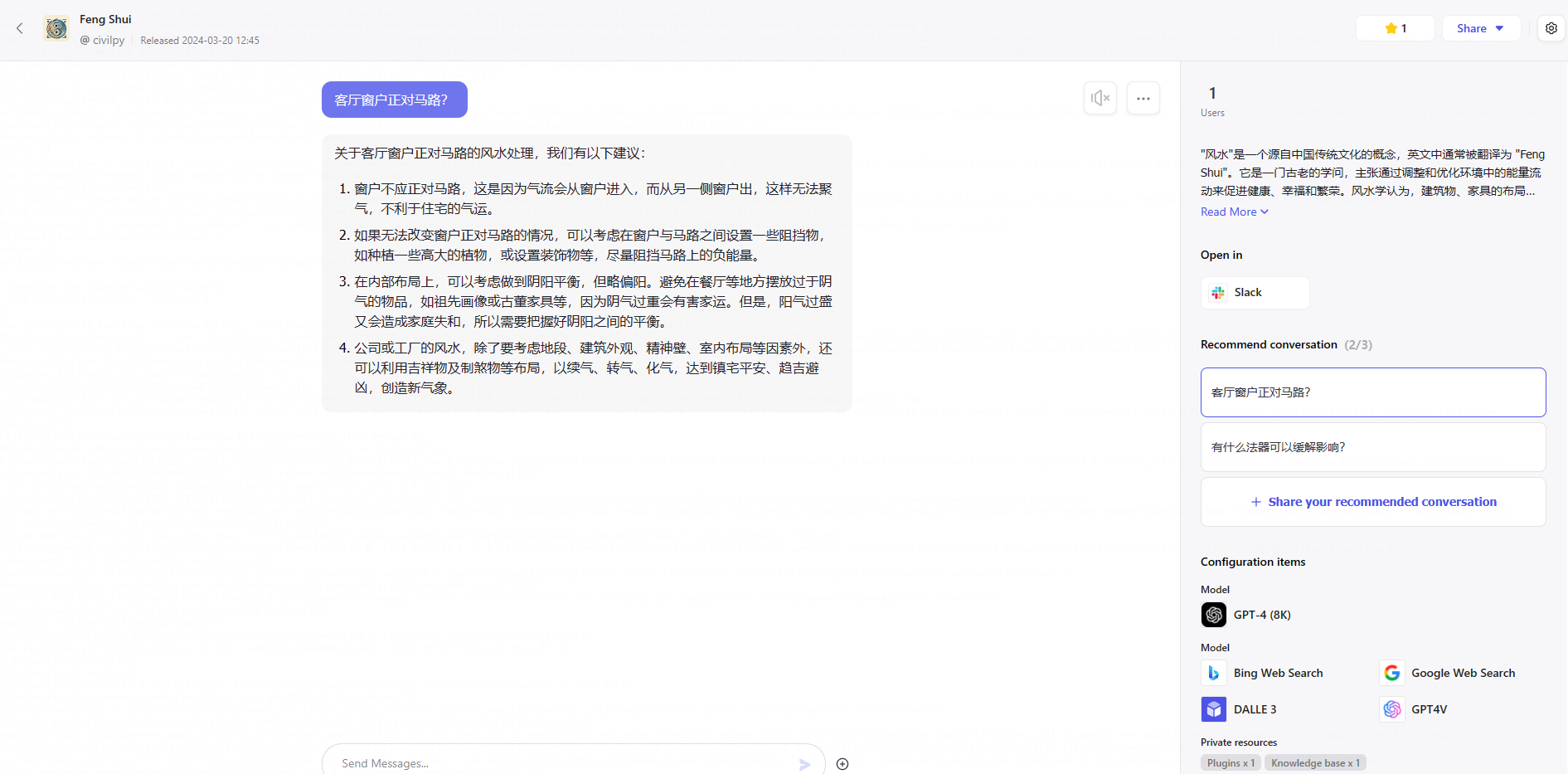The width and height of the screenshot is (1568, 774).
Task: Click the circled plus new chat icon
Action: [x=842, y=764]
